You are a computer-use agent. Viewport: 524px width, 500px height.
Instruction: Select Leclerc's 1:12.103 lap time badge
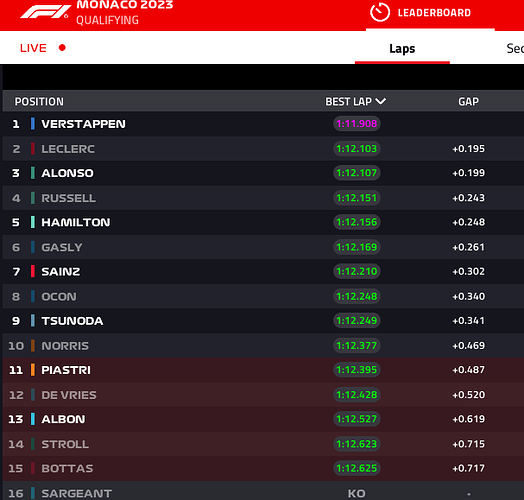(x=357, y=148)
